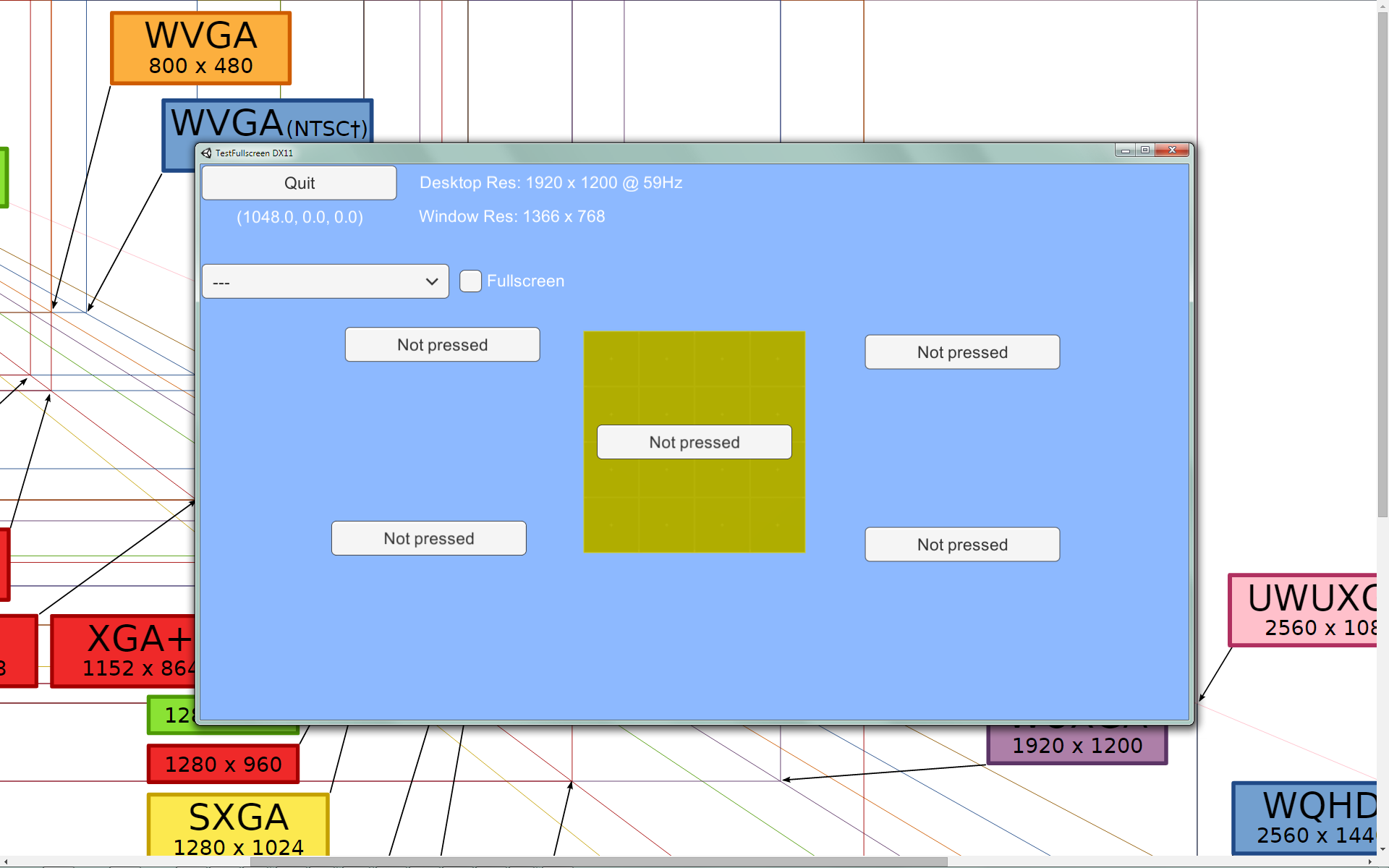Image resolution: width=1389 pixels, height=868 pixels.
Task: Click the horizontal scrollbar left arrow
Action: click(5, 861)
